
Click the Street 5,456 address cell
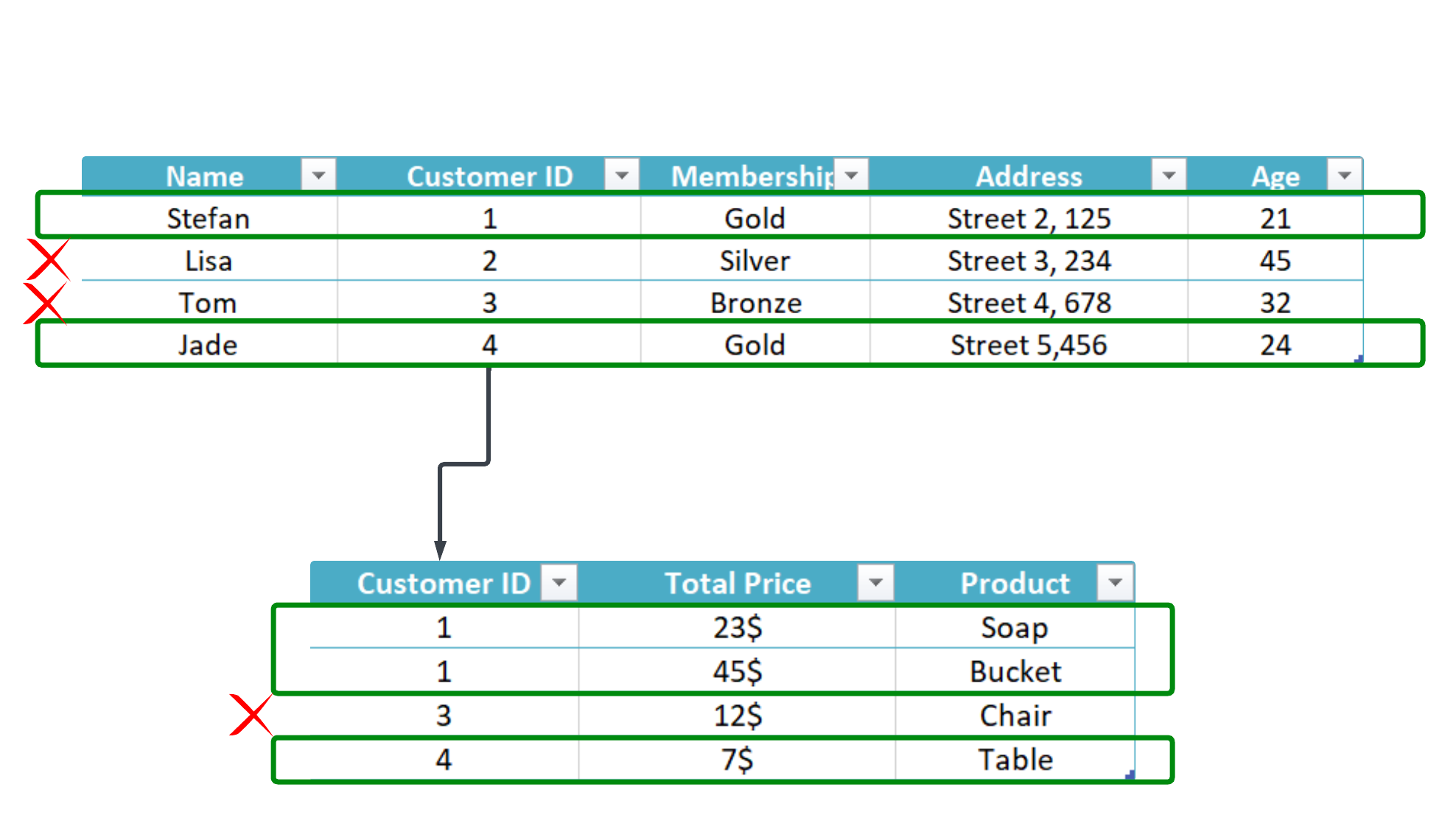point(1029,344)
